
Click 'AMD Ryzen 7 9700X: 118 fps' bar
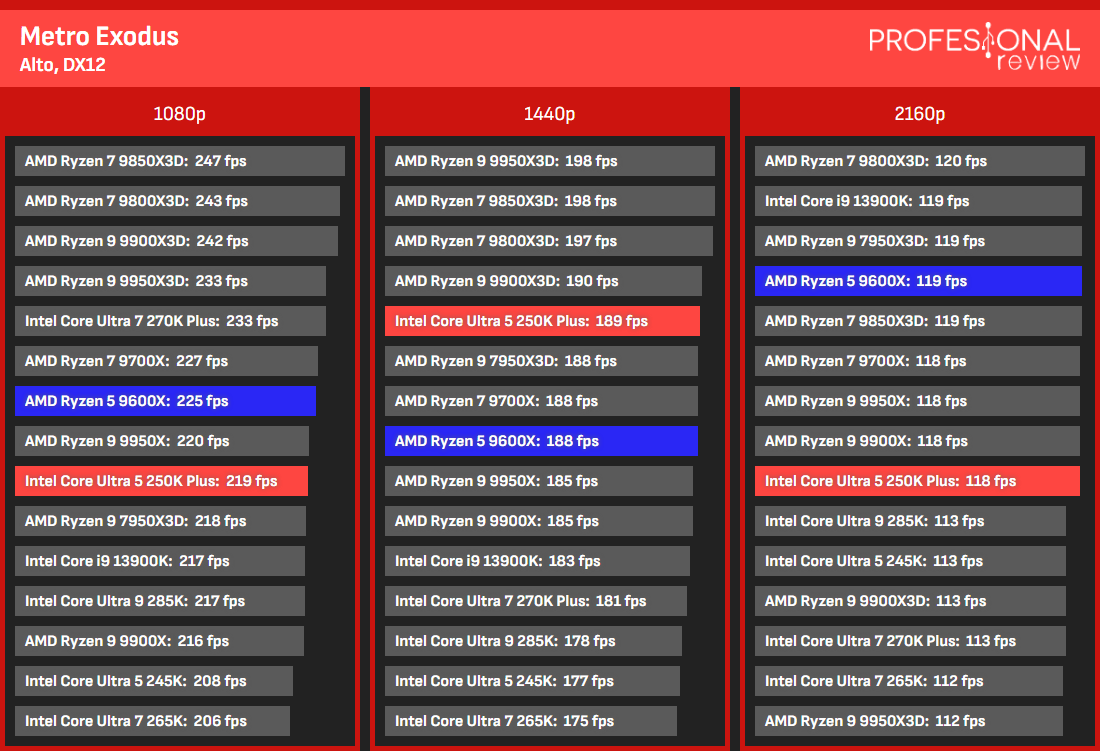tap(918, 360)
